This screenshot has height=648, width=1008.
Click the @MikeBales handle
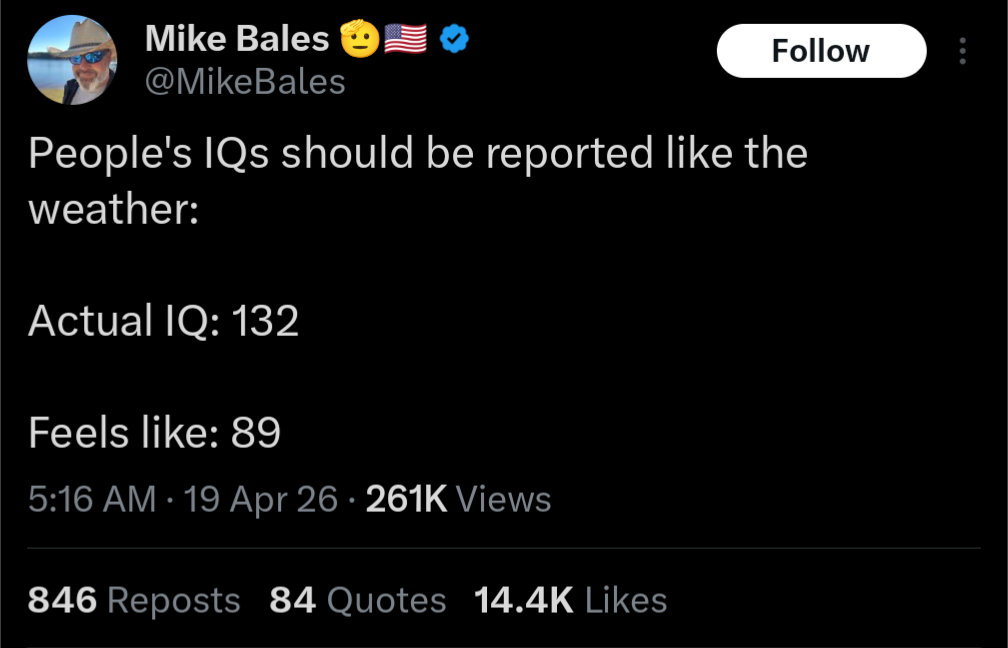(x=246, y=82)
